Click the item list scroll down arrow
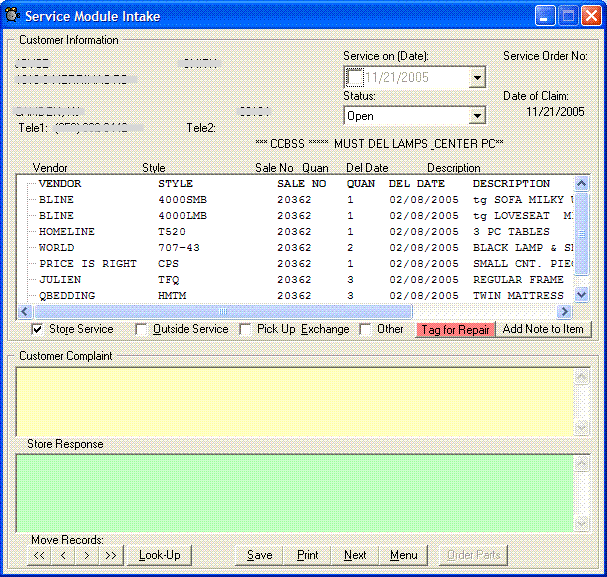The image size is (607, 577). (x=581, y=295)
